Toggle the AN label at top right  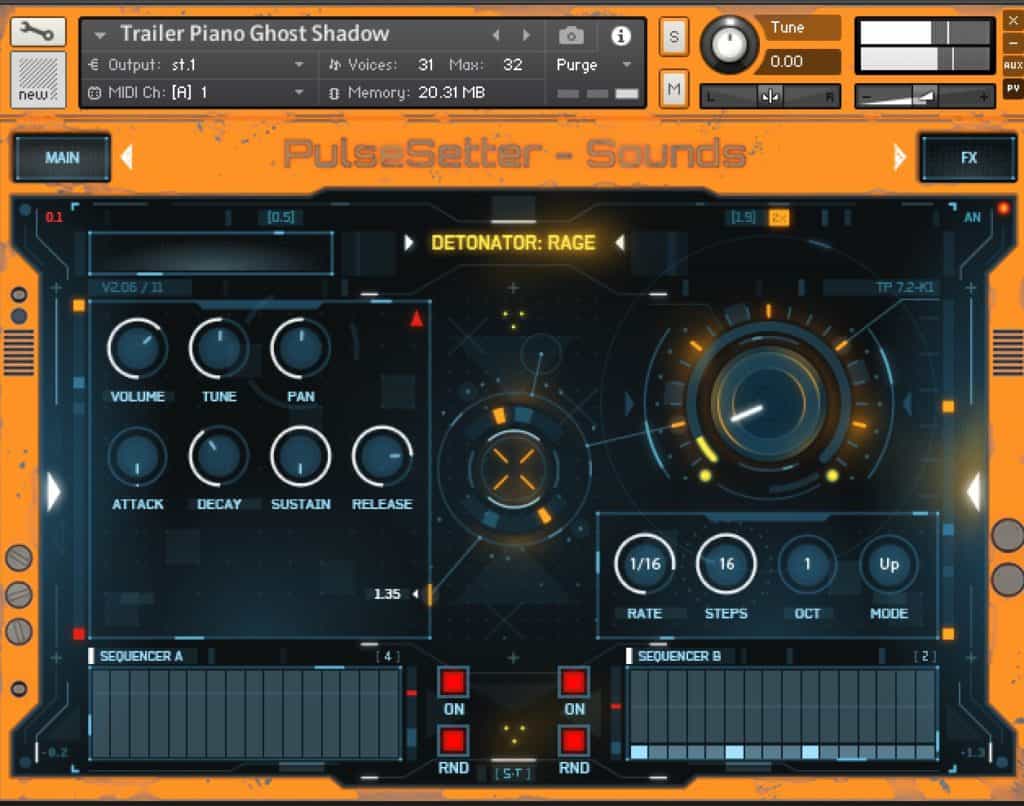(972, 218)
